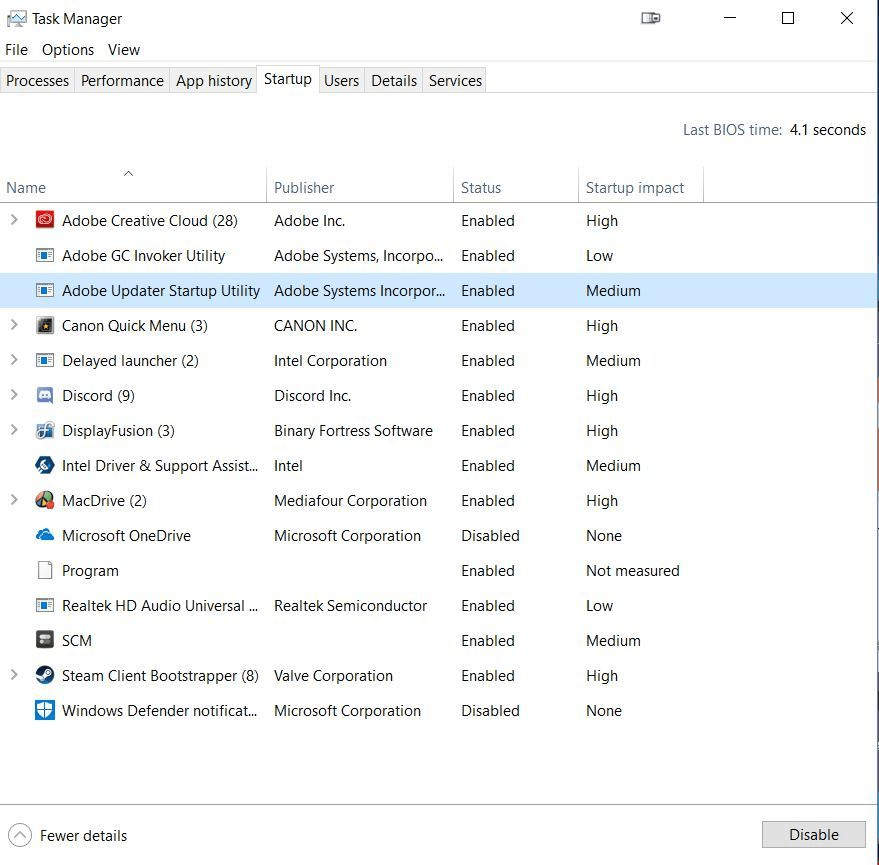Viewport: 879px width, 865px height.
Task: Click the Disable button
Action: [x=813, y=834]
